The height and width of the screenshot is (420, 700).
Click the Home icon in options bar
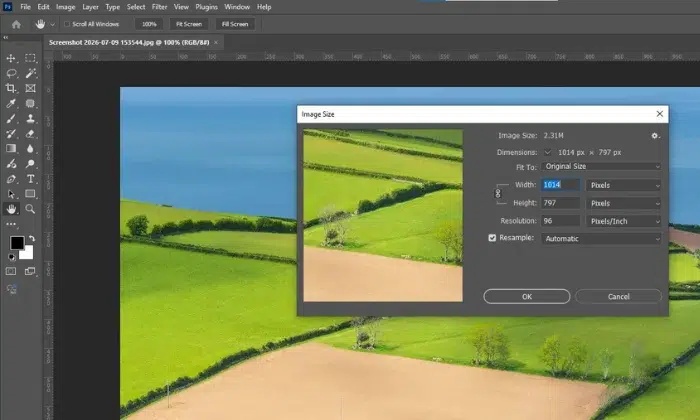pos(17,24)
